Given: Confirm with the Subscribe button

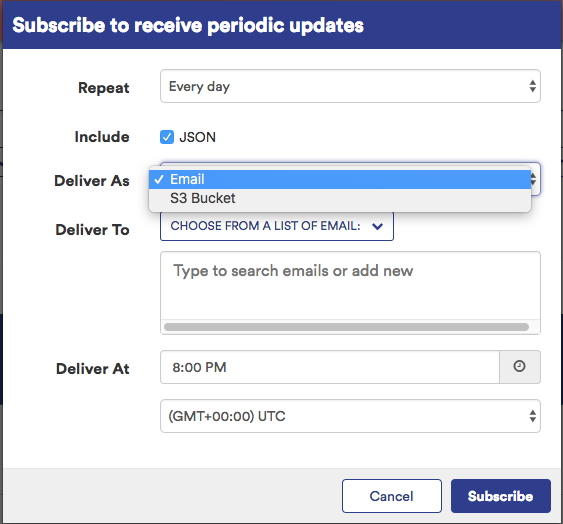Looking at the screenshot, I should (x=501, y=496).
